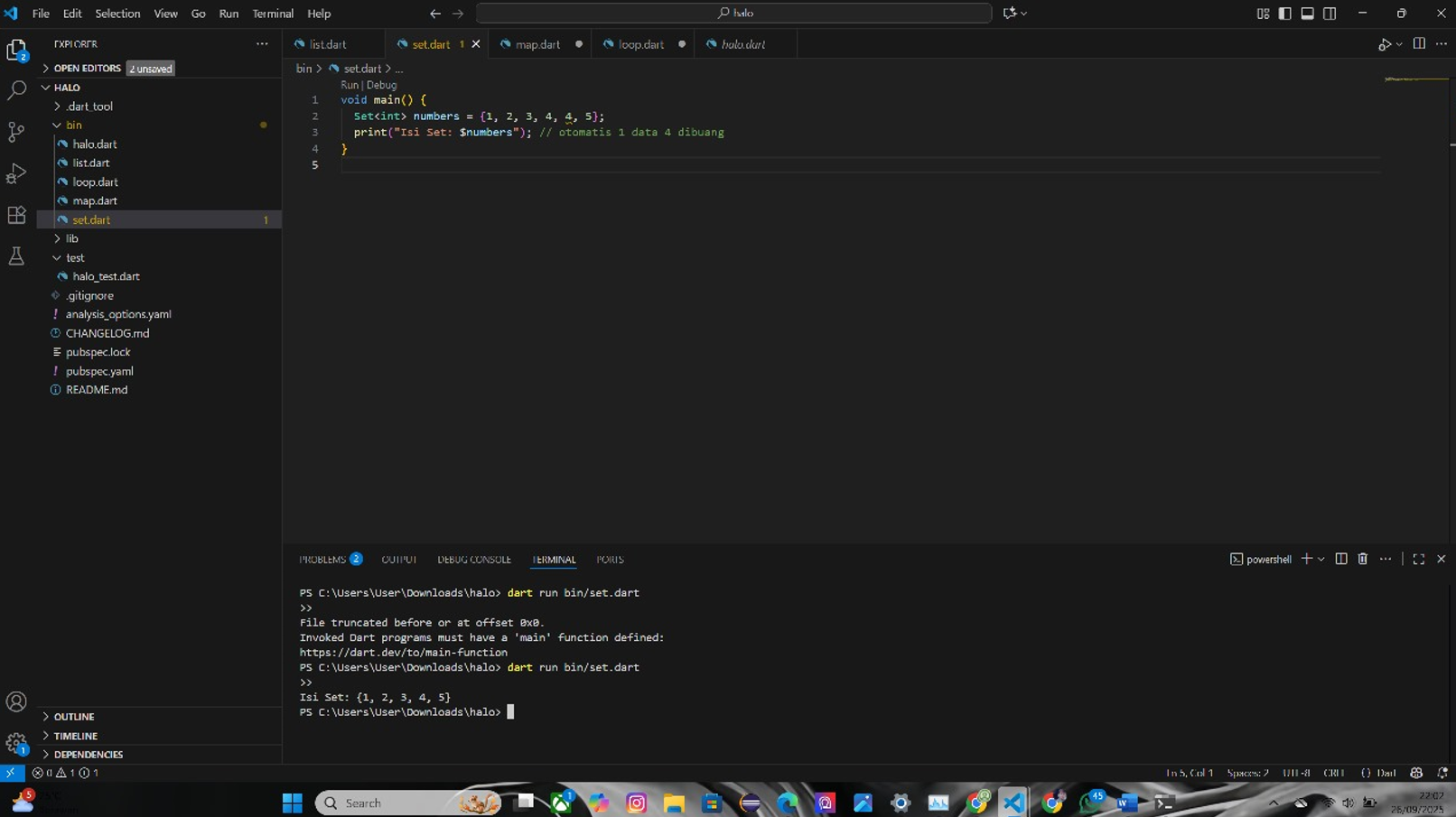Click the Accounts icon in activity bar
This screenshot has width=1456, height=817.
(16, 701)
